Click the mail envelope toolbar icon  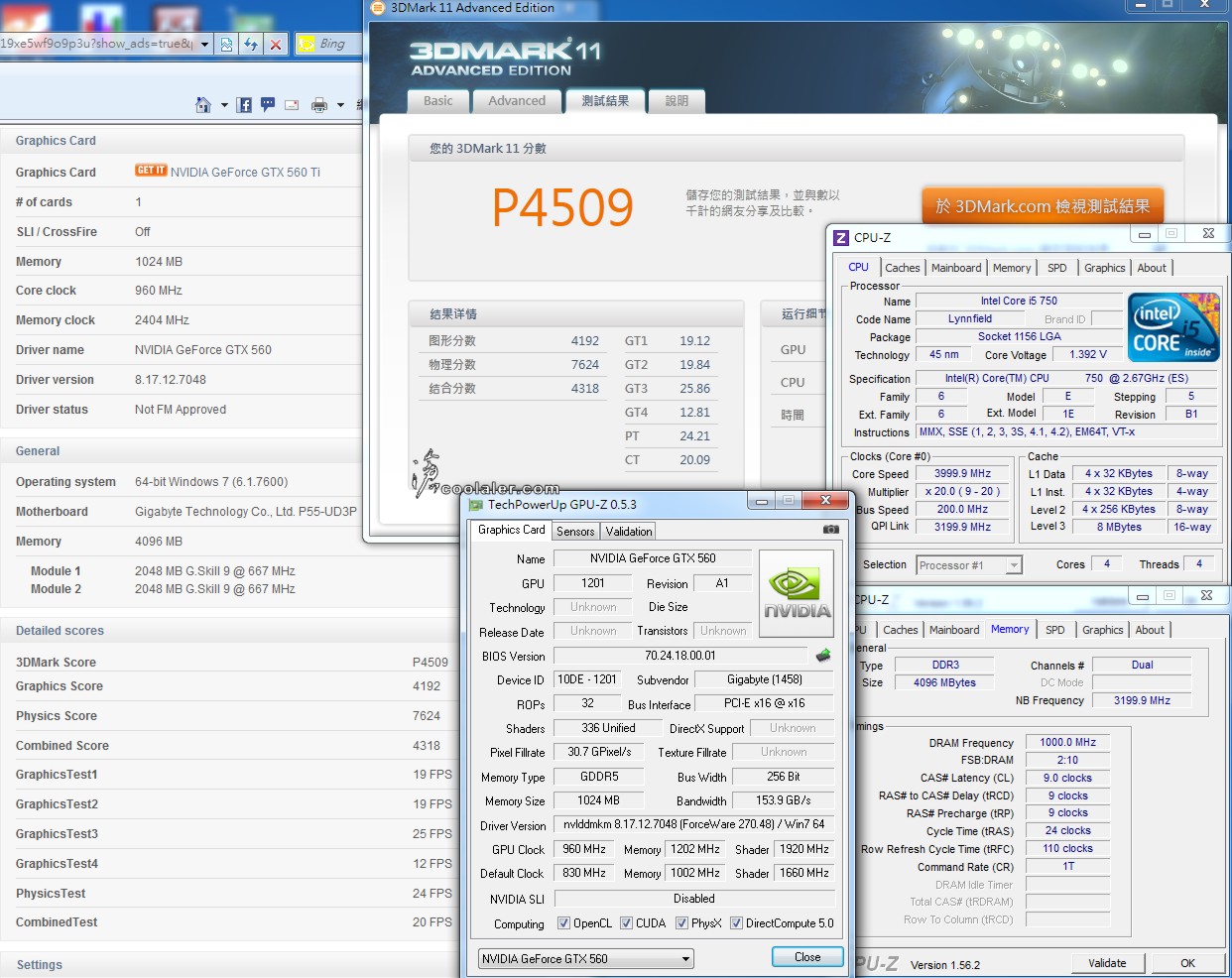pyautogui.click(x=292, y=104)
